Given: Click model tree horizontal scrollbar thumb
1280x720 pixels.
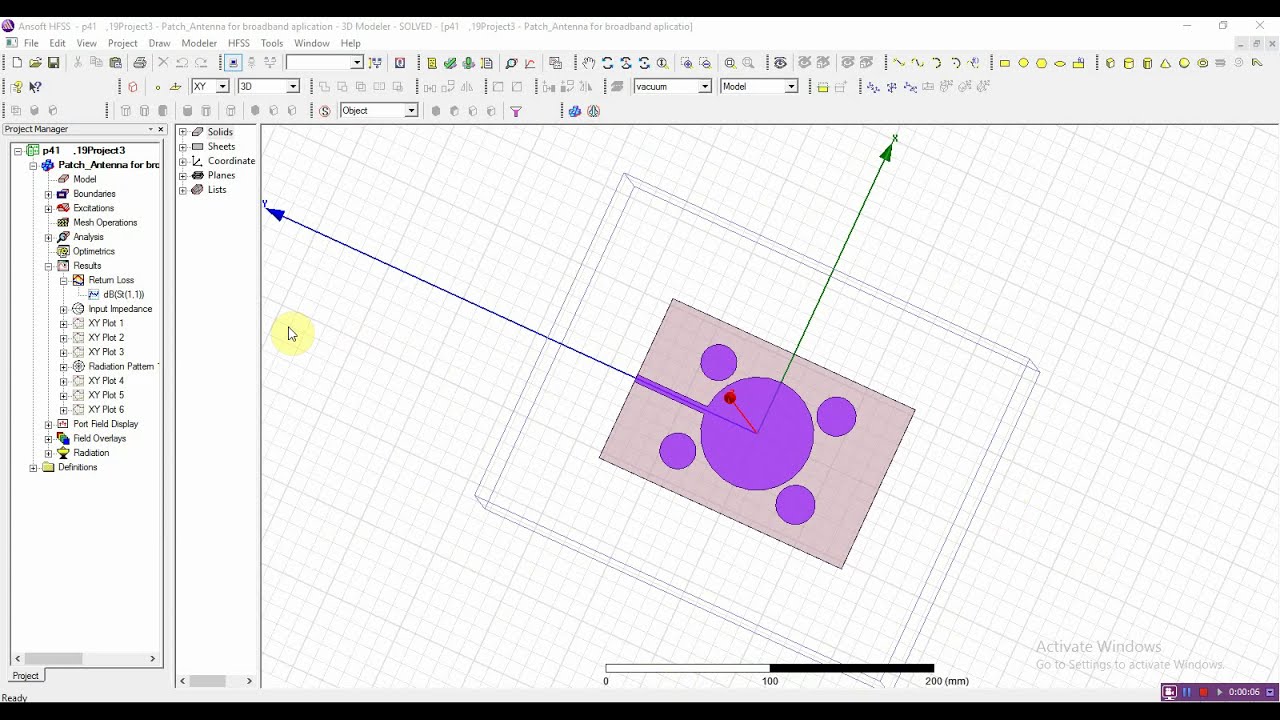Looking at the screenshot, I should tap(208, 681).
